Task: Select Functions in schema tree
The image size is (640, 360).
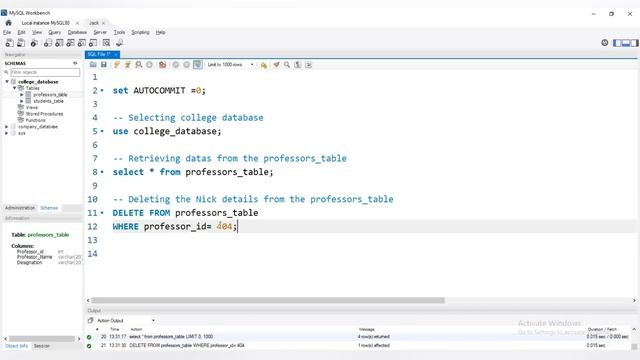Action: point(36,120)
